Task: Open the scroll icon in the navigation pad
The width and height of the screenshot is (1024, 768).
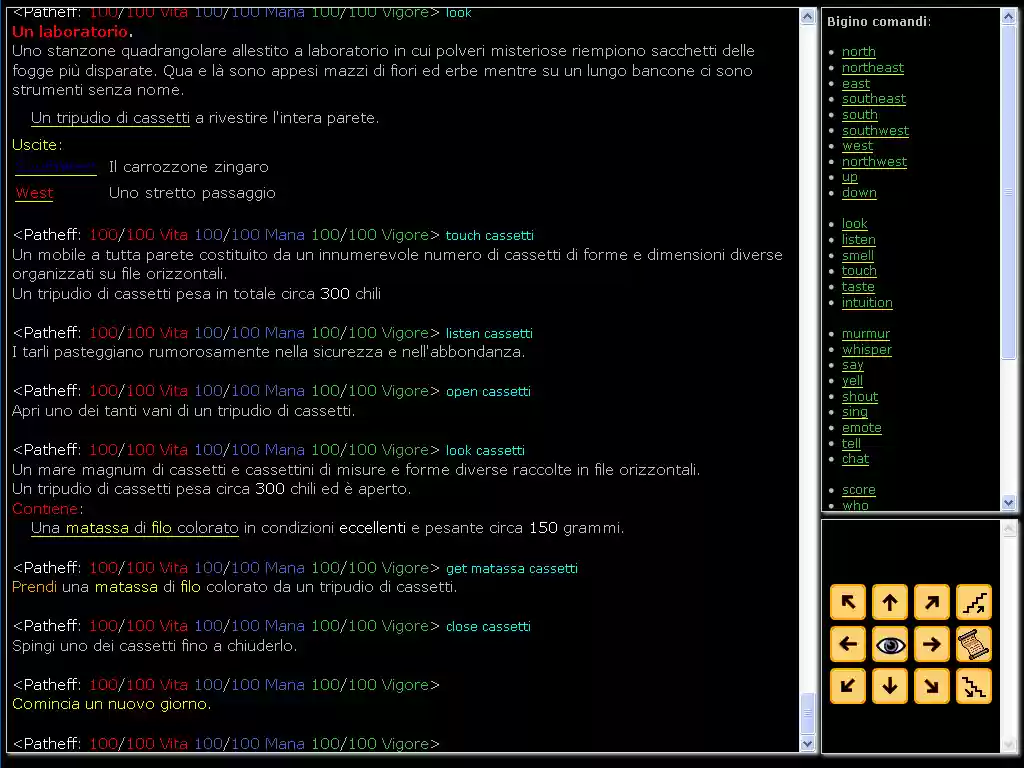Action: (973, 644)
